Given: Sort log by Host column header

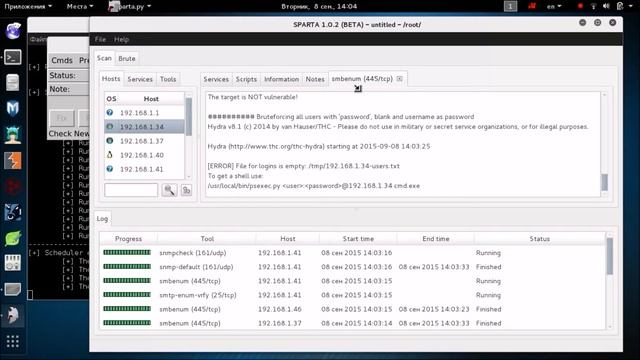Looking at the screenshot, I should 287,239.
